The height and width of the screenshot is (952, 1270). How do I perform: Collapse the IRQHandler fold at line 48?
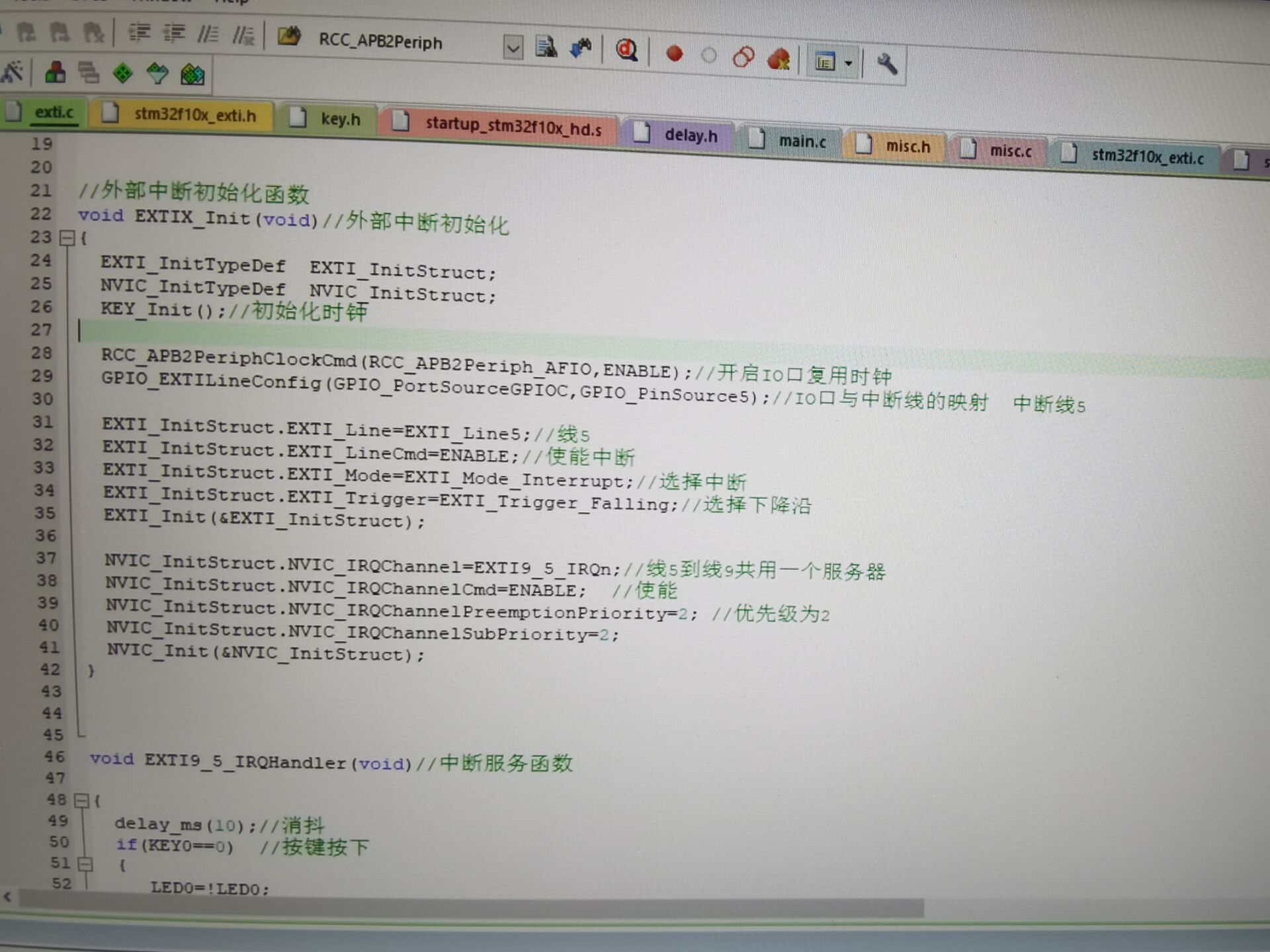81,801
